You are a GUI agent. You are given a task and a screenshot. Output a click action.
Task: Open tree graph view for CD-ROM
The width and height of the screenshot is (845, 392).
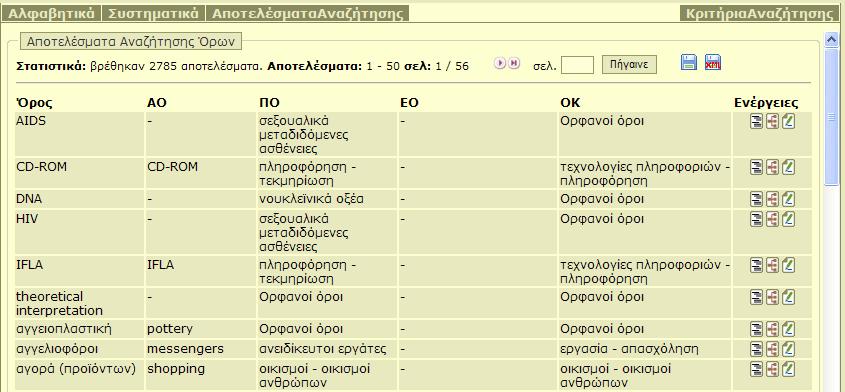tap(772, 168)
